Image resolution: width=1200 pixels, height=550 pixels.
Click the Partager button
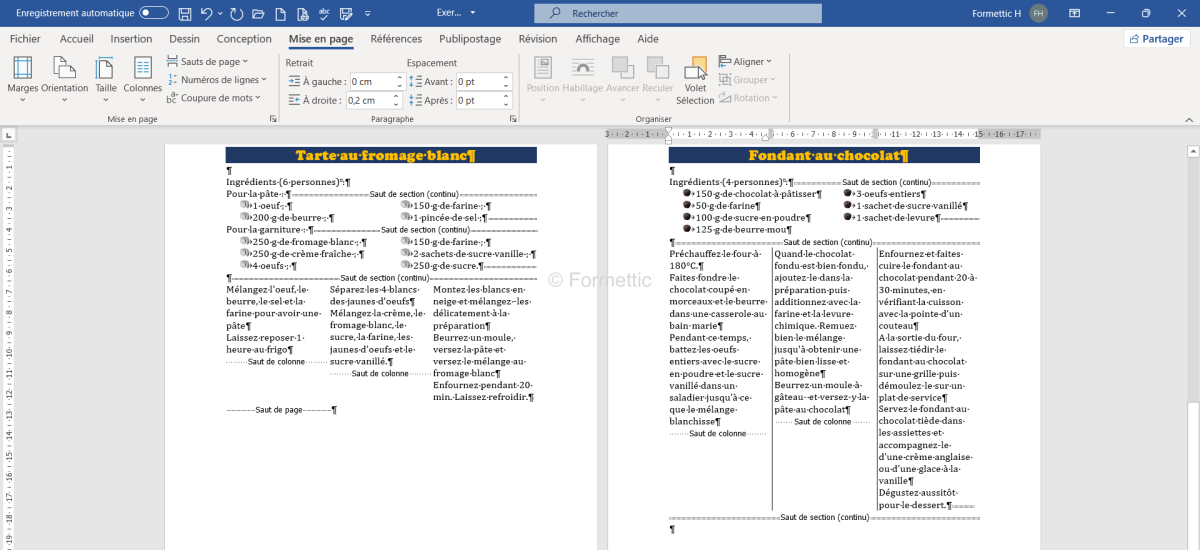tap(1156, 39)
